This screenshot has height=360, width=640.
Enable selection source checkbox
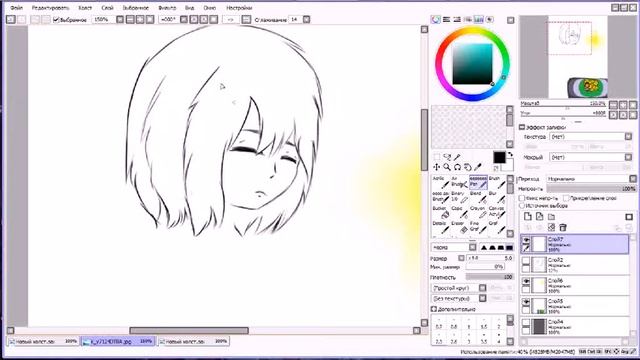(522, 206)
